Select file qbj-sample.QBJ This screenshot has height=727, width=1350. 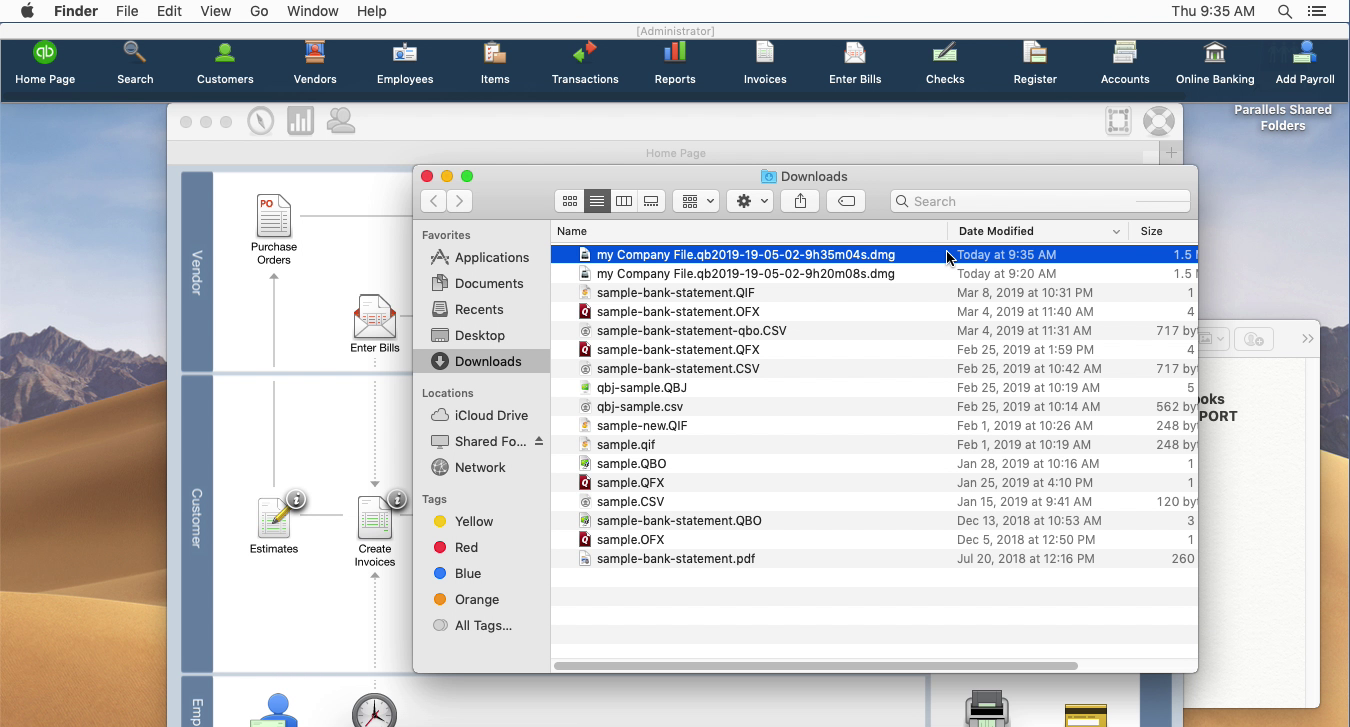click(x=874, y=388)
